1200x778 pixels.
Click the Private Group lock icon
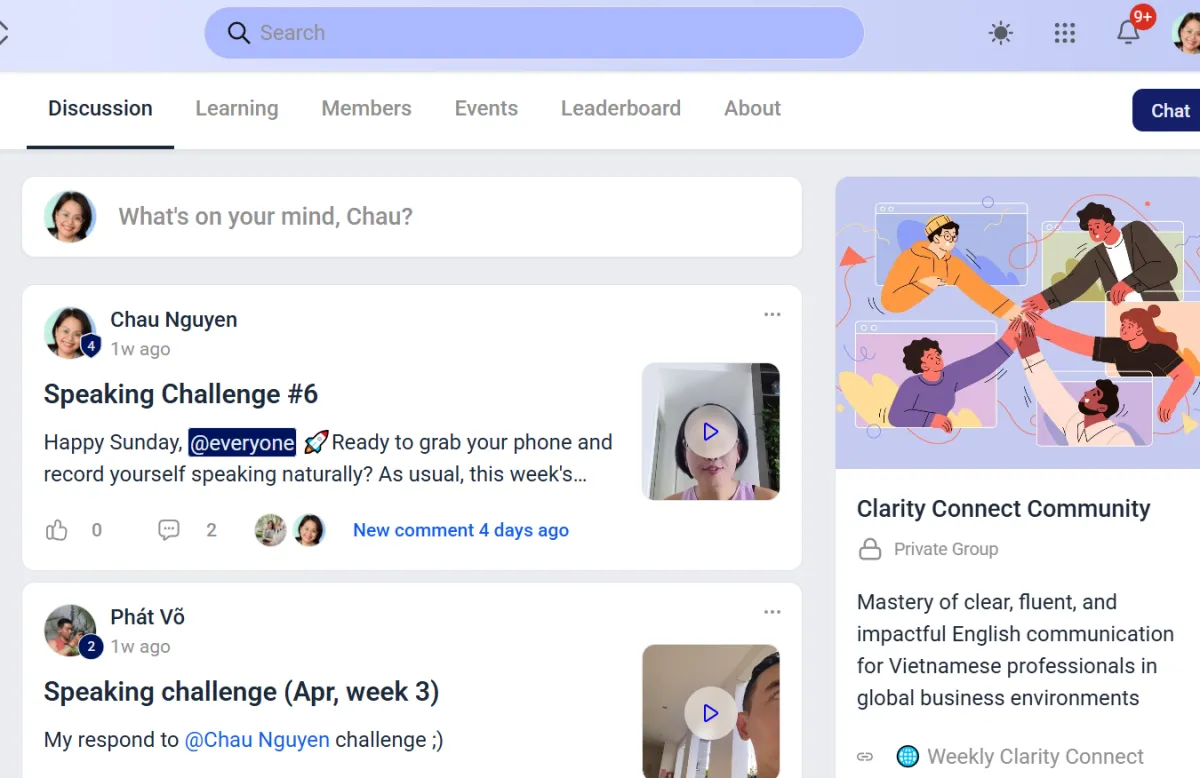click(x=870, y=549)
